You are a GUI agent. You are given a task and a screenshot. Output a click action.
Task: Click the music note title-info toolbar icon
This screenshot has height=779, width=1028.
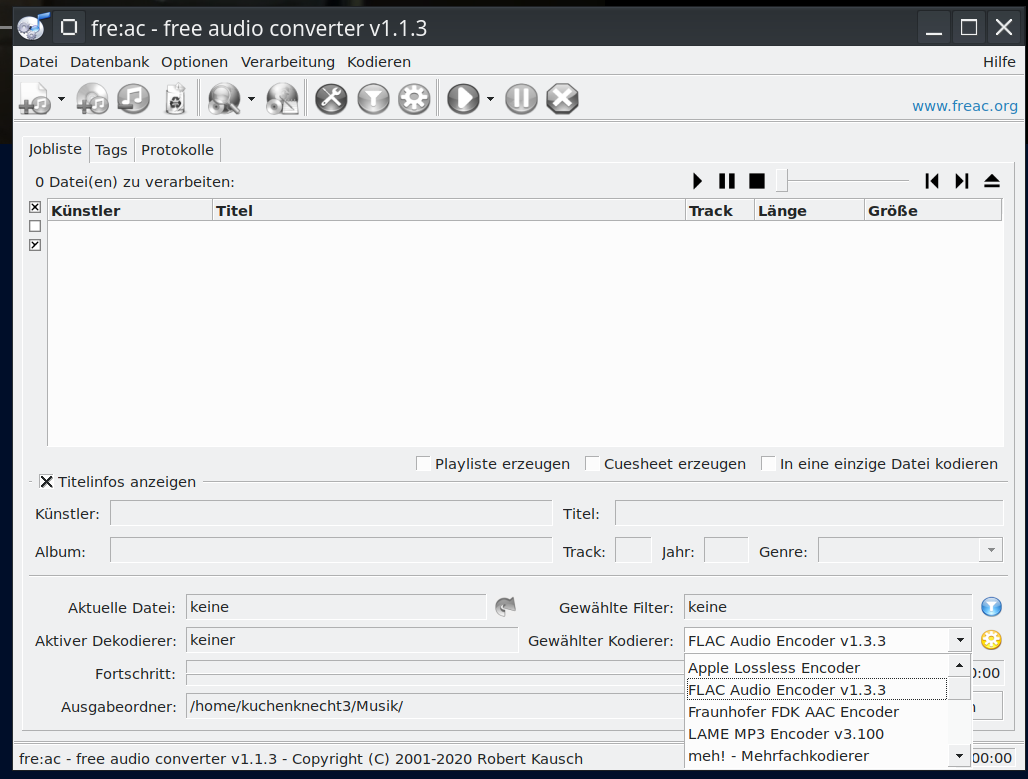[x=134, y=99]
